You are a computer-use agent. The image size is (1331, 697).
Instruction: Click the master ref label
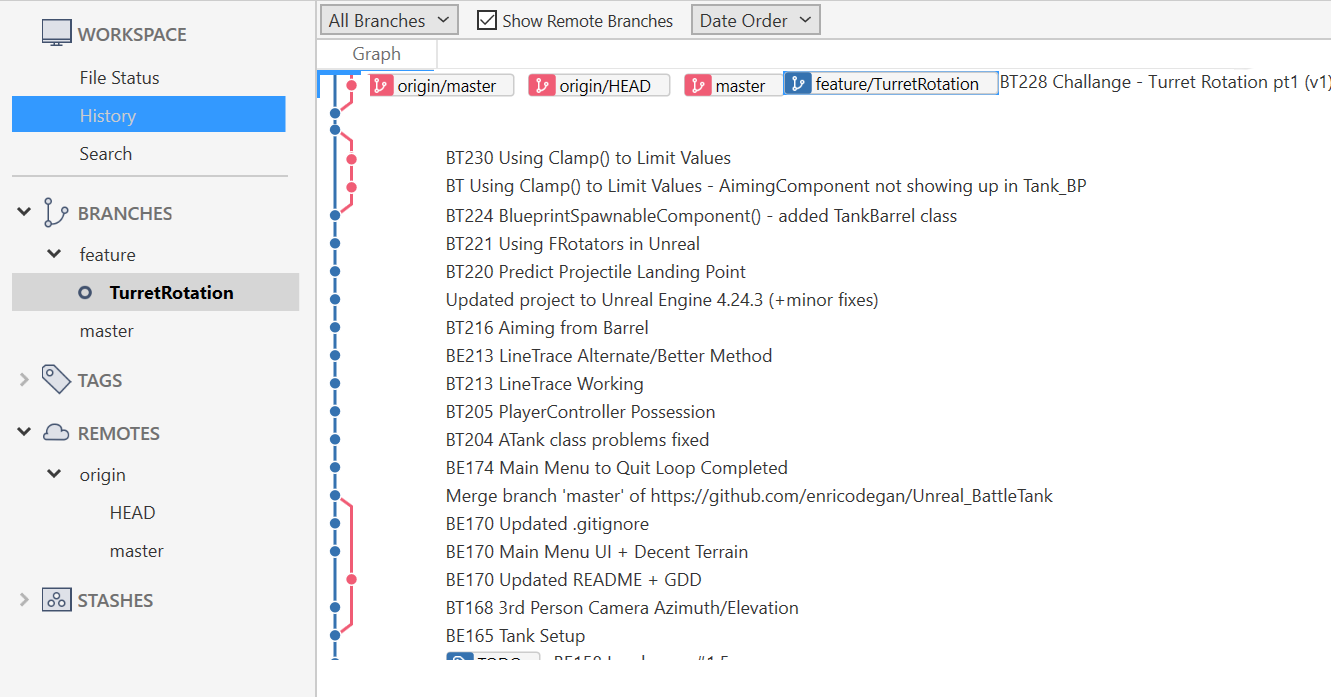(x=733, y=86)
